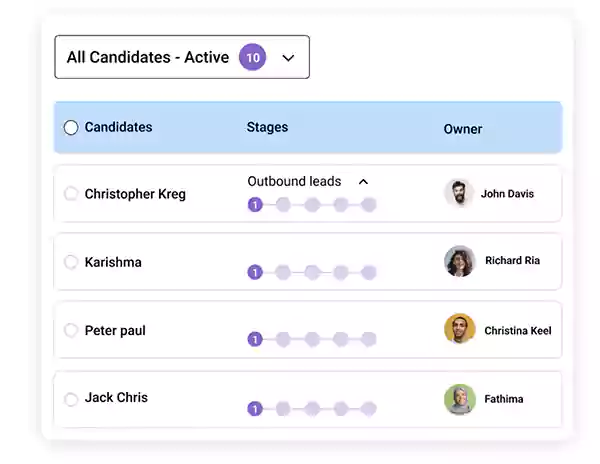
Task: Open Christina Keel owner avatar
Action: pyautogui.click(x=460, y=329)
